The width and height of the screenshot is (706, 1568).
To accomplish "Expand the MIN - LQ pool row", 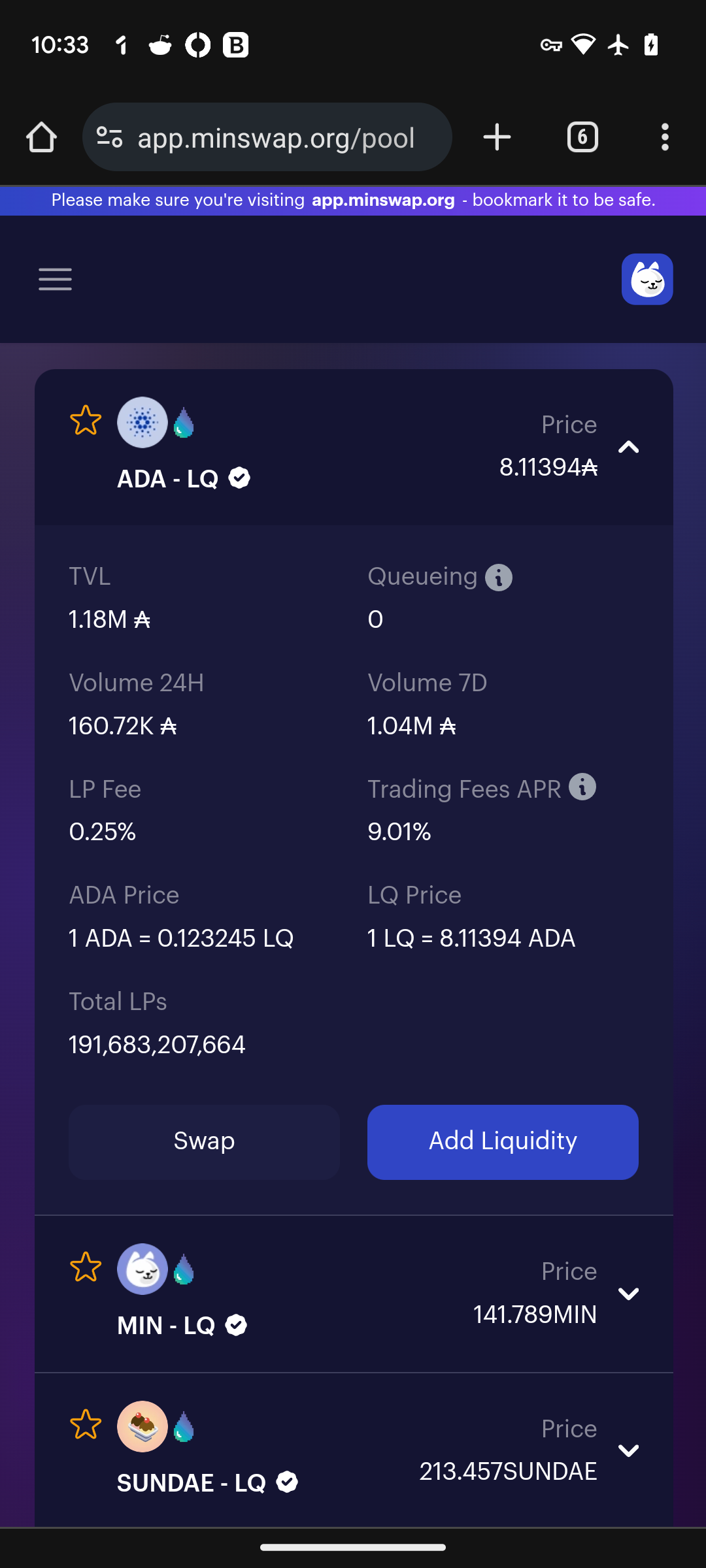I will [x=628, y=1294].
